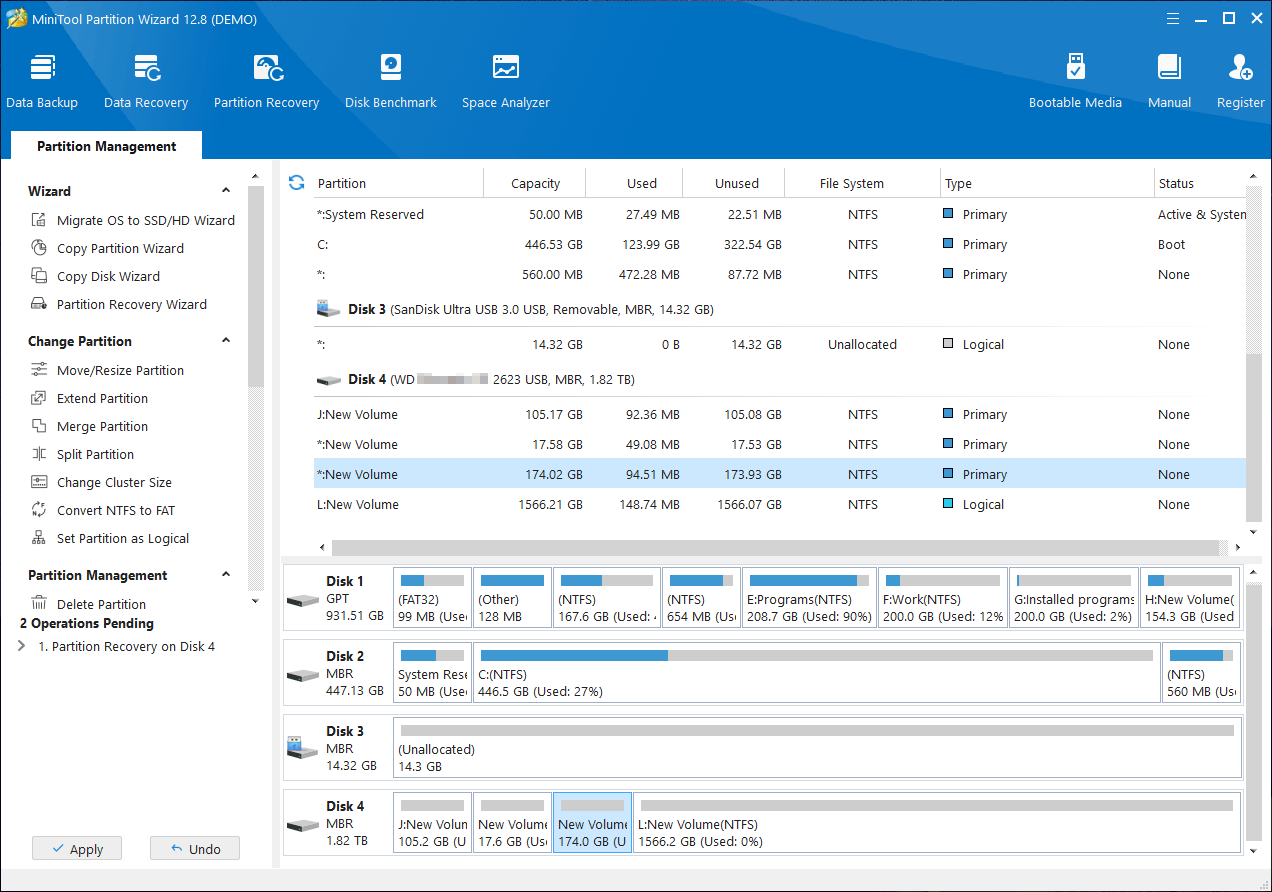Click the Disk 4 drive icon in disk map
The image size is (1272, 892).
point(302,825)
